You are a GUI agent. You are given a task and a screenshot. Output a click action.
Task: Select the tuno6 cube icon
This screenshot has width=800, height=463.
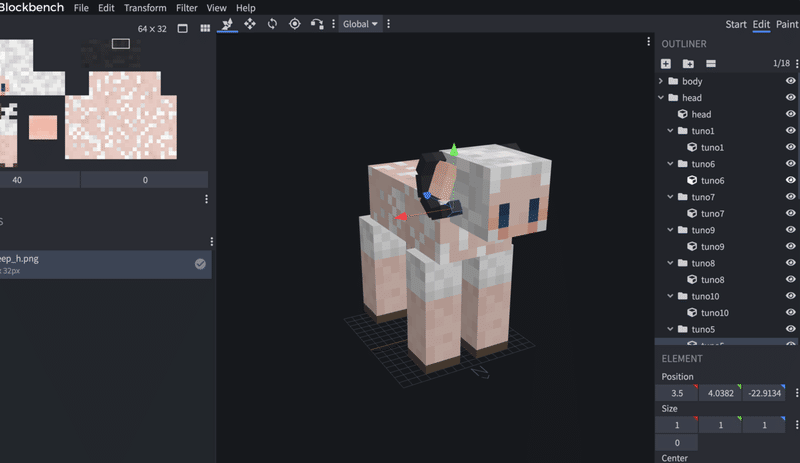[x=692, y=180]
